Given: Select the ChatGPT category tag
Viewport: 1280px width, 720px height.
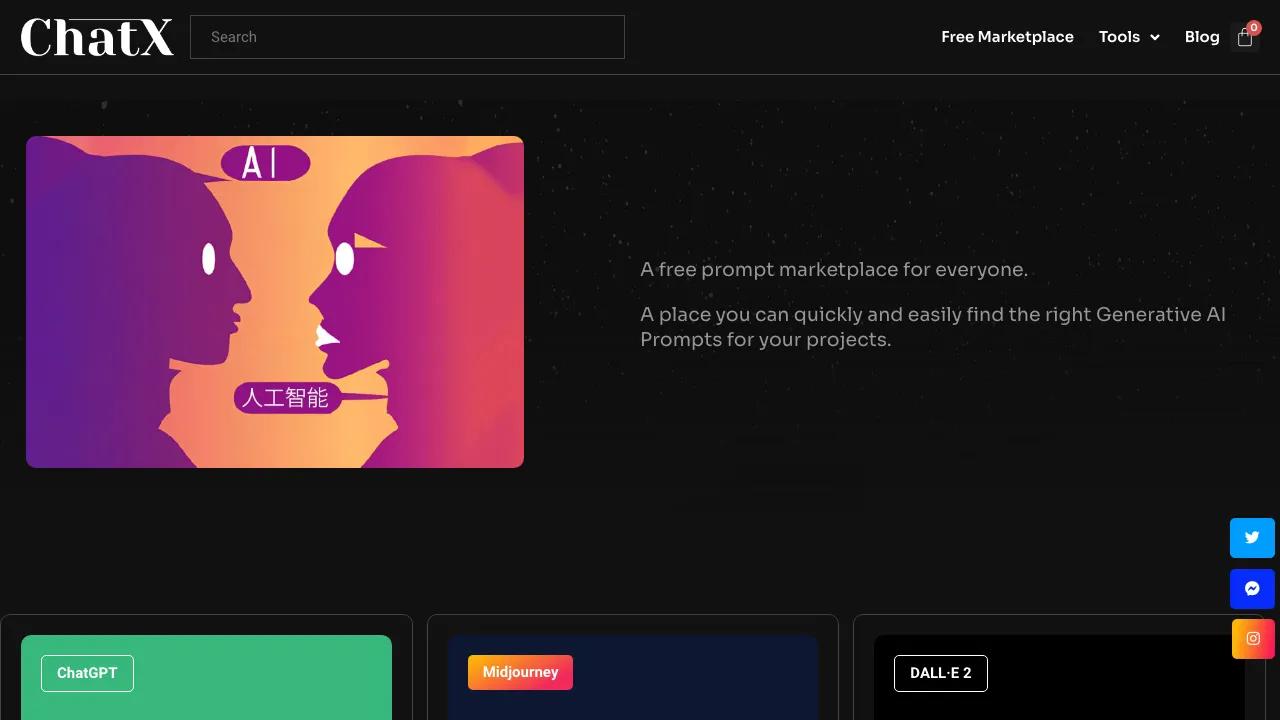Looking at the screenshot, I should point(87,673).
